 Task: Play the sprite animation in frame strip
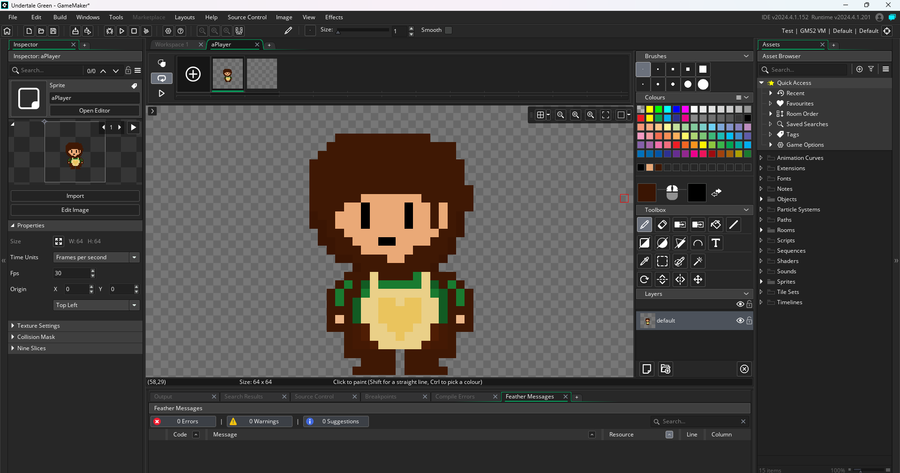[162, 93]
